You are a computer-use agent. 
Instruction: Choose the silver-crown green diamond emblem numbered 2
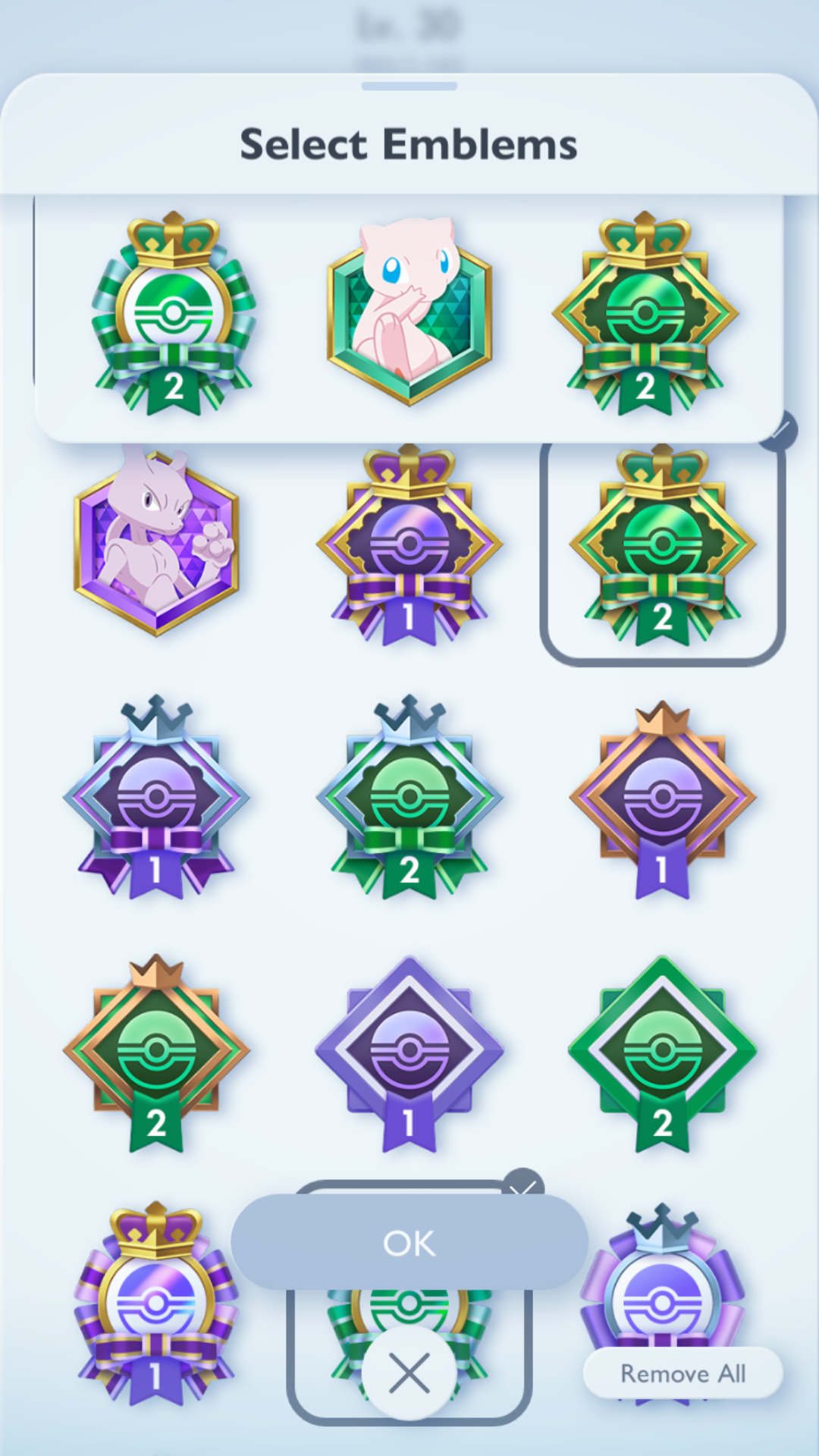(409, 796)
